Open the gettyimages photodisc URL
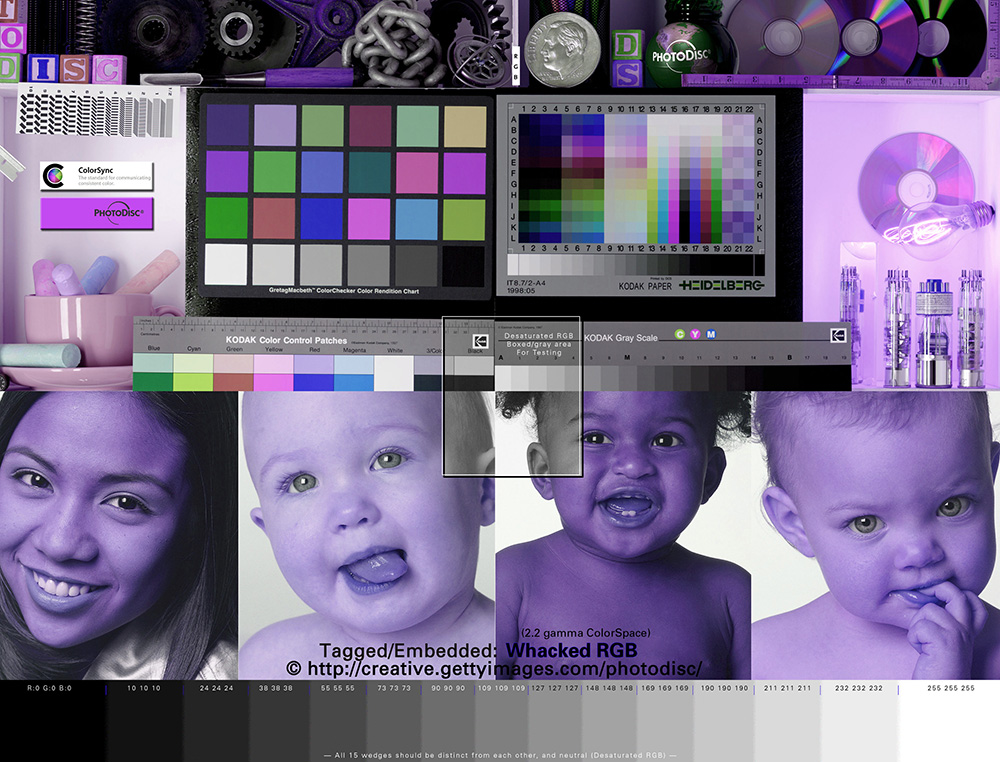 click(x=493, y=668)
